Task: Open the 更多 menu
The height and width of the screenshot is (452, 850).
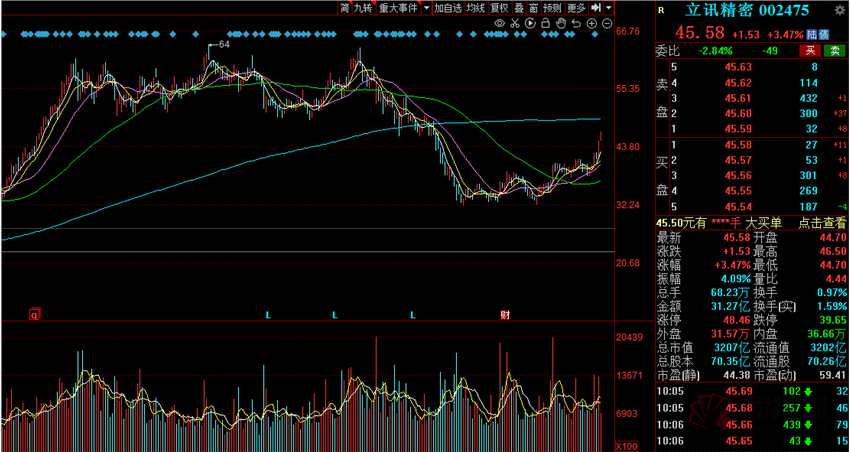Action: click(576, 8)
